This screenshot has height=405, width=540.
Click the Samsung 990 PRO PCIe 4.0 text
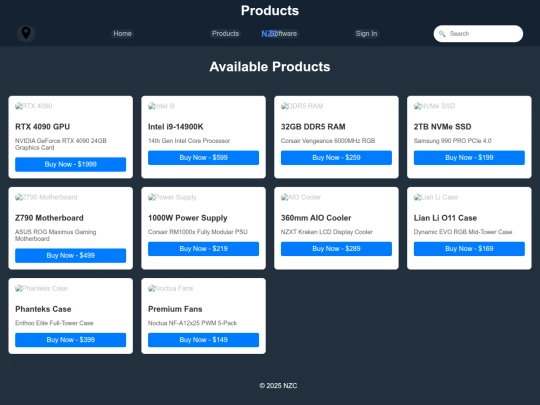tap(453, 141)
